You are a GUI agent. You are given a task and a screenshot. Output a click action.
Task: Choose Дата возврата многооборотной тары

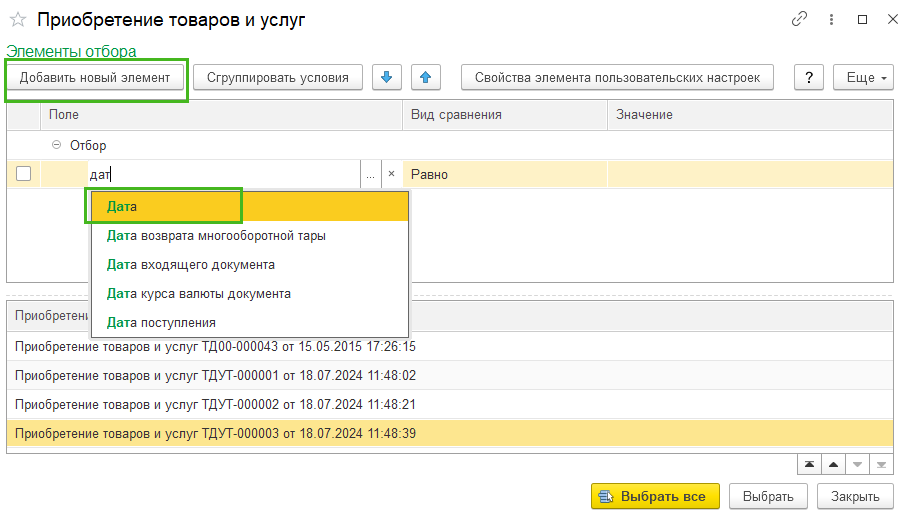click(250, 235)
